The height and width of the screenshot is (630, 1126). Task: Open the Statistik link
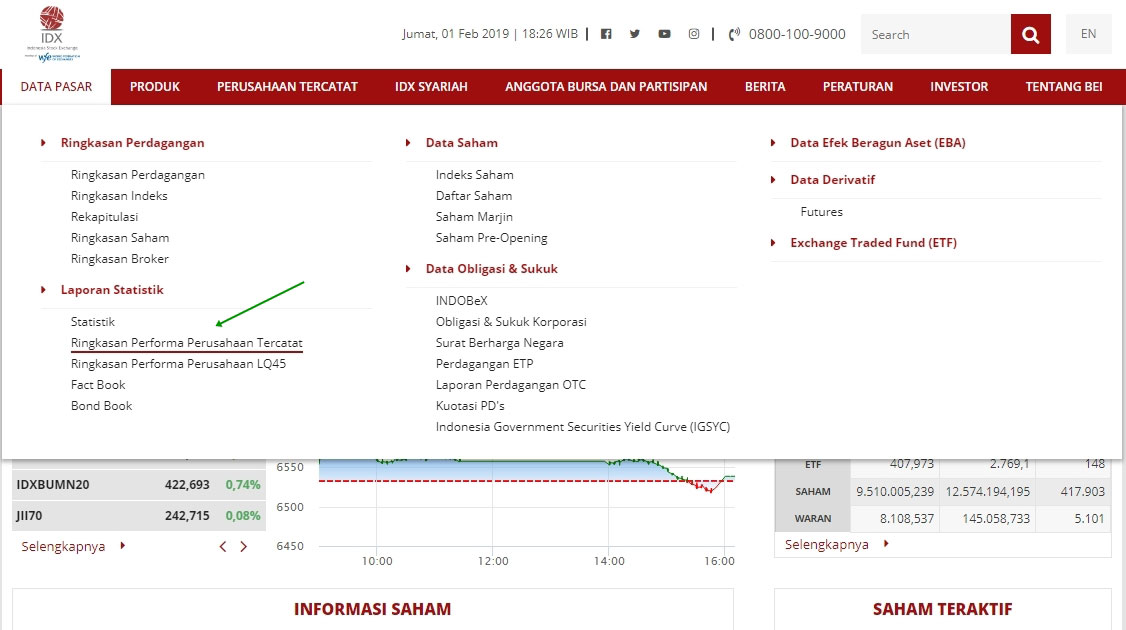click(x=93, y=322)
